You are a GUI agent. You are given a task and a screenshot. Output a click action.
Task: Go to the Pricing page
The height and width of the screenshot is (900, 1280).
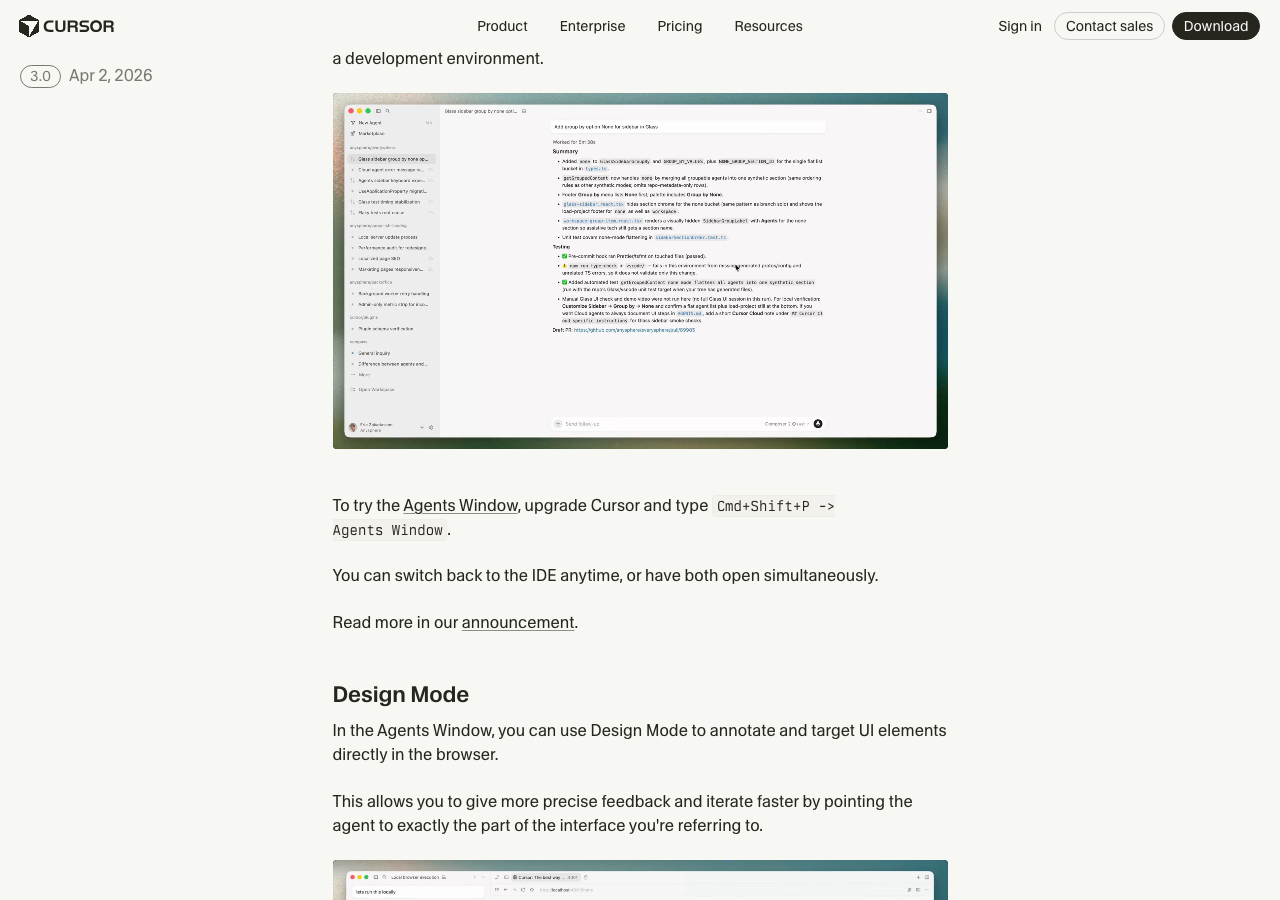679,26
